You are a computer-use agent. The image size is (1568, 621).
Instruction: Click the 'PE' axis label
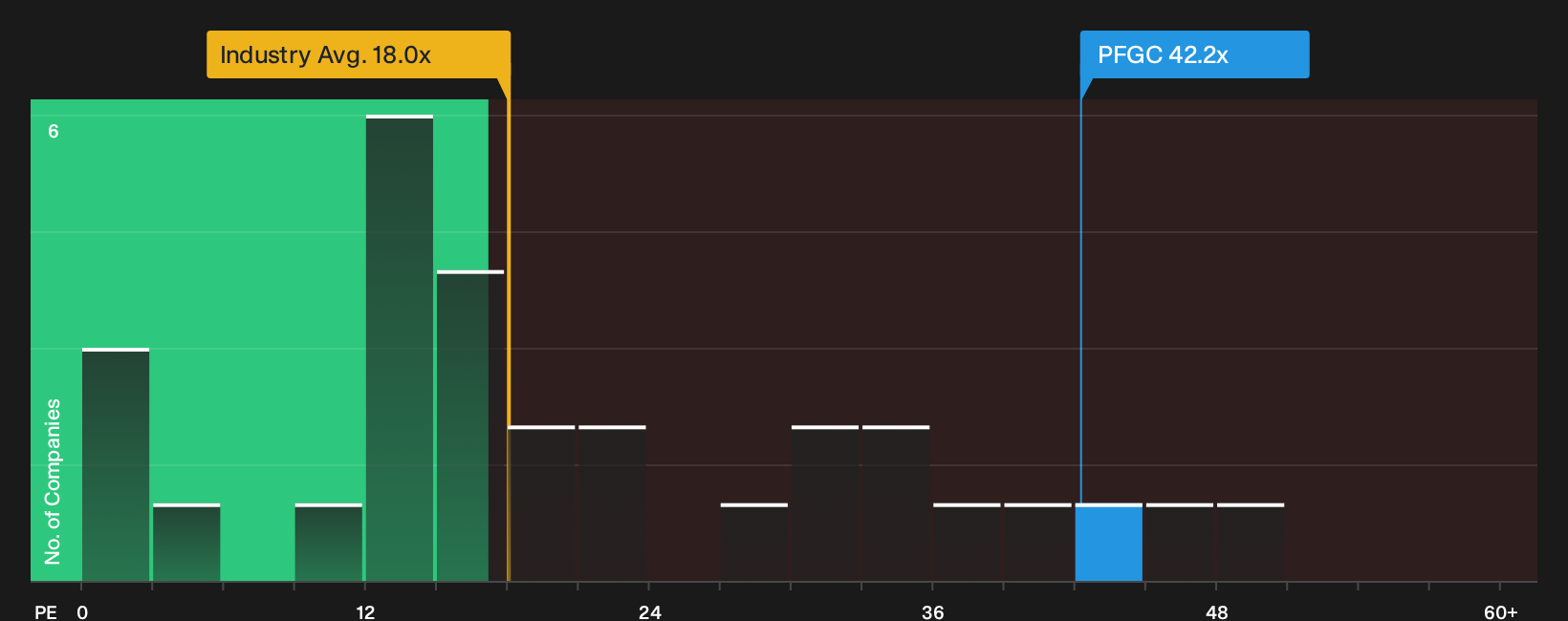(46, 612)
